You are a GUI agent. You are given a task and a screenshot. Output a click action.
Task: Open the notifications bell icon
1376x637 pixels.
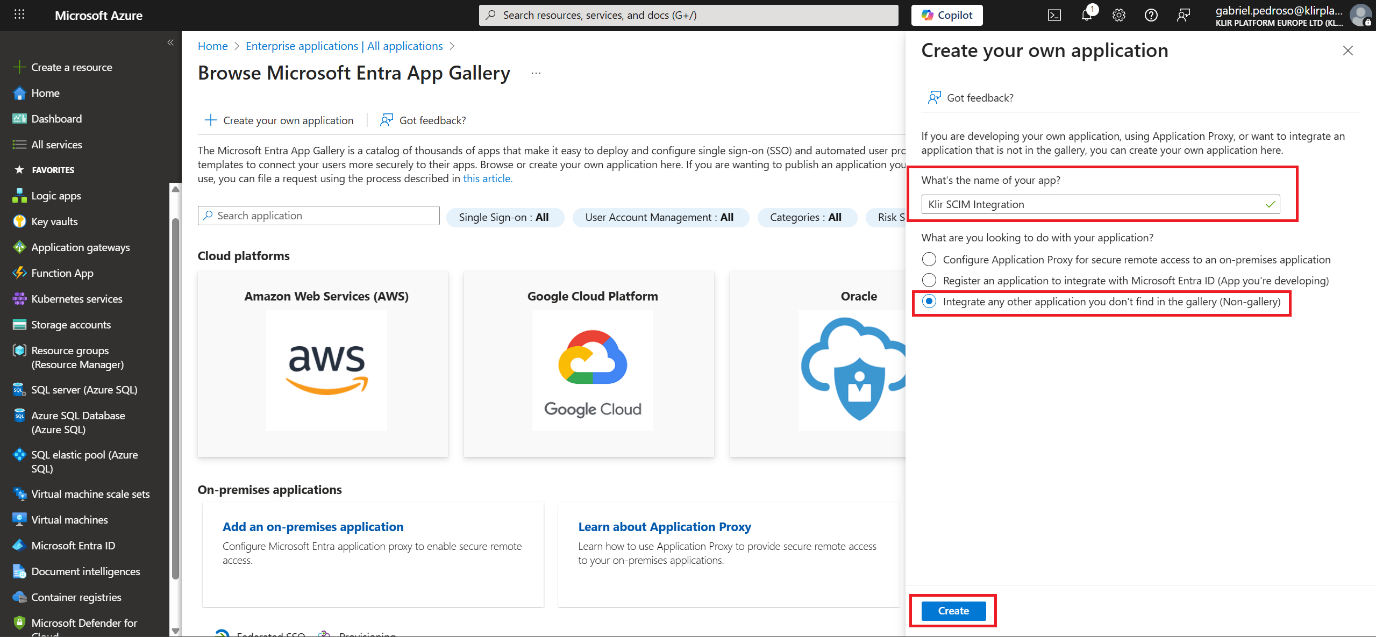[1087, 15]
